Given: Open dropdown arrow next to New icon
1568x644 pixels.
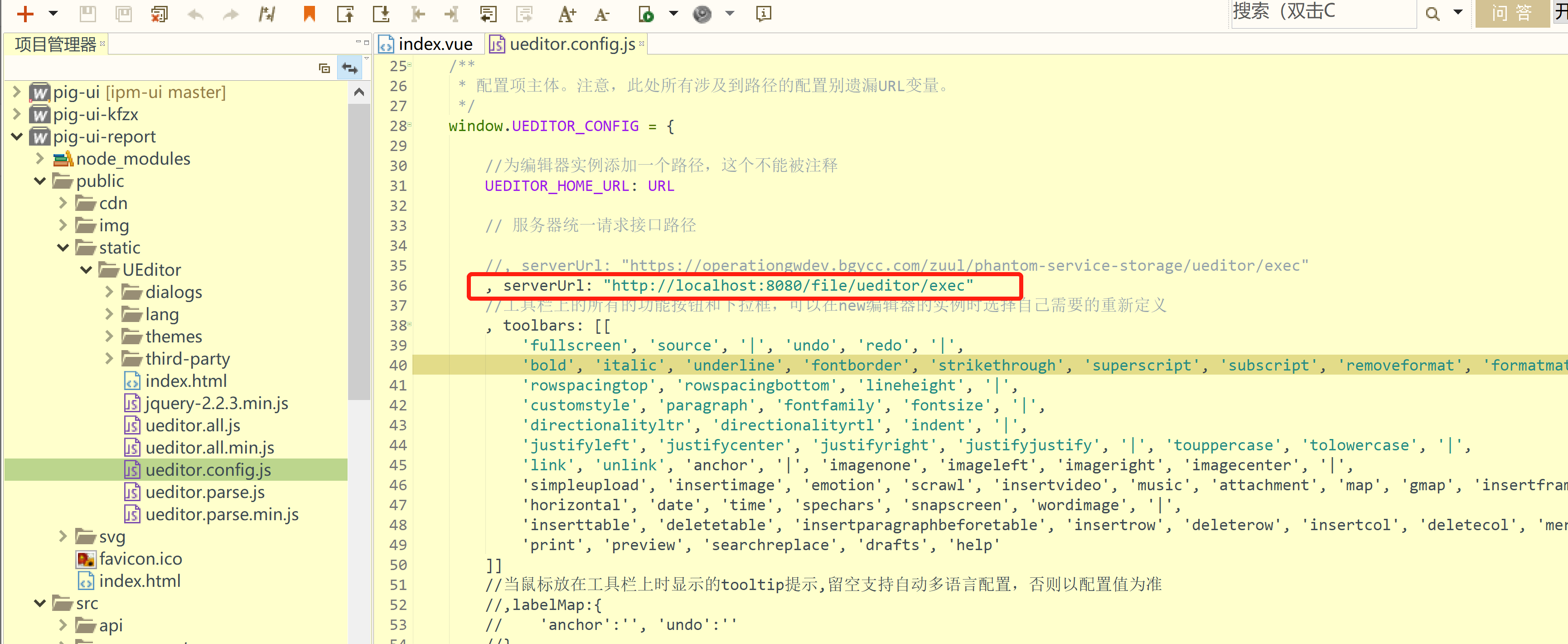Looking at the screenshot, I should point(53,14).
